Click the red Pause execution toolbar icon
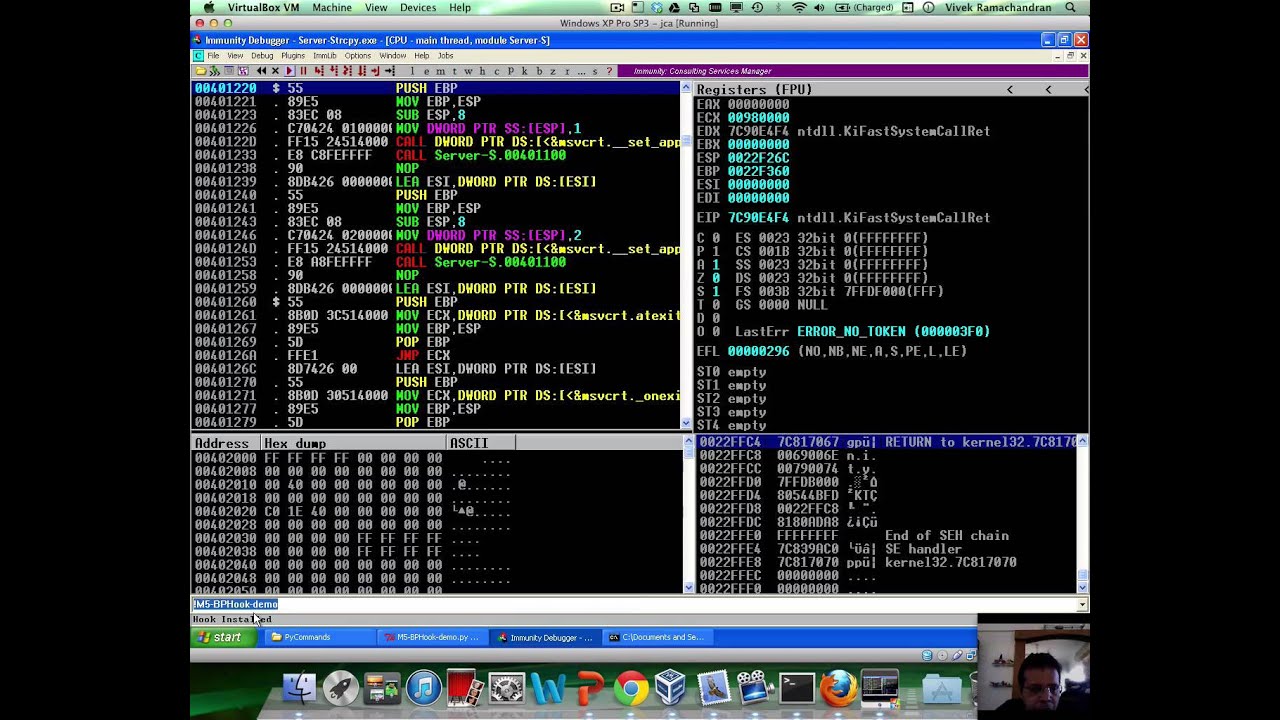 click(x=303, y=71)
